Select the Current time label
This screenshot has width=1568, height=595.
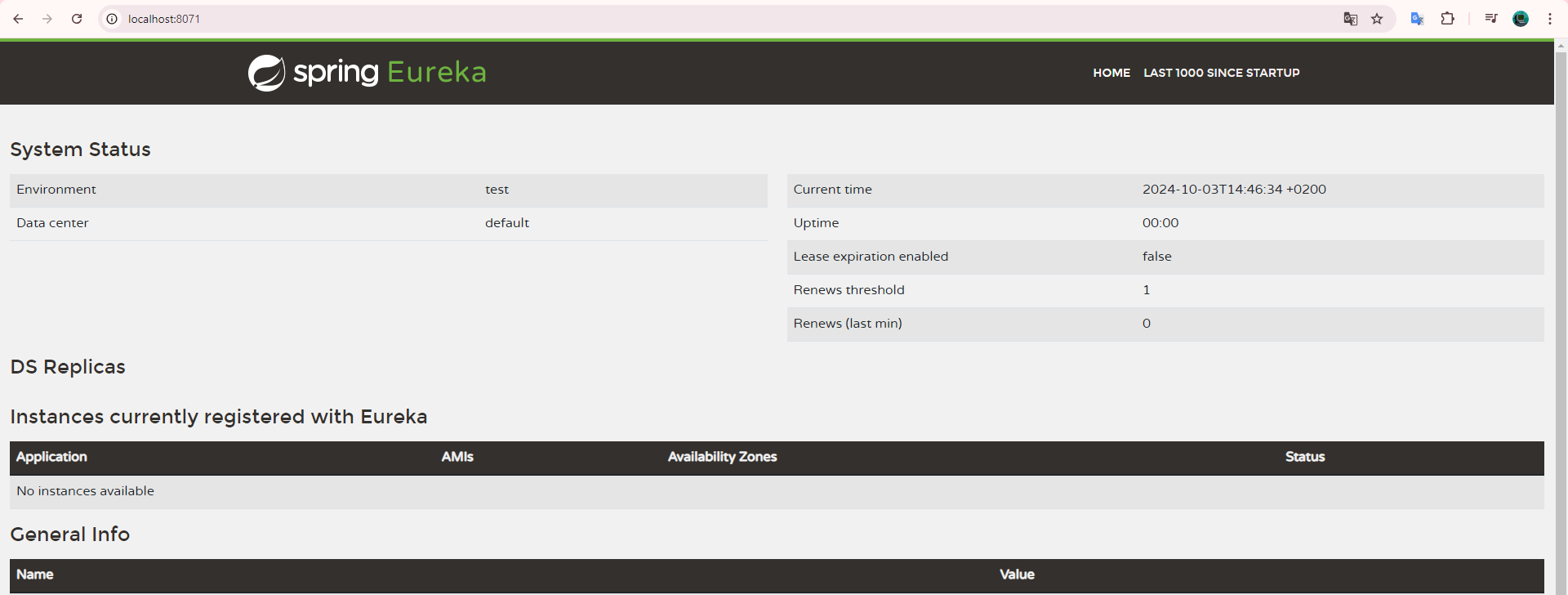click(832, 190)
